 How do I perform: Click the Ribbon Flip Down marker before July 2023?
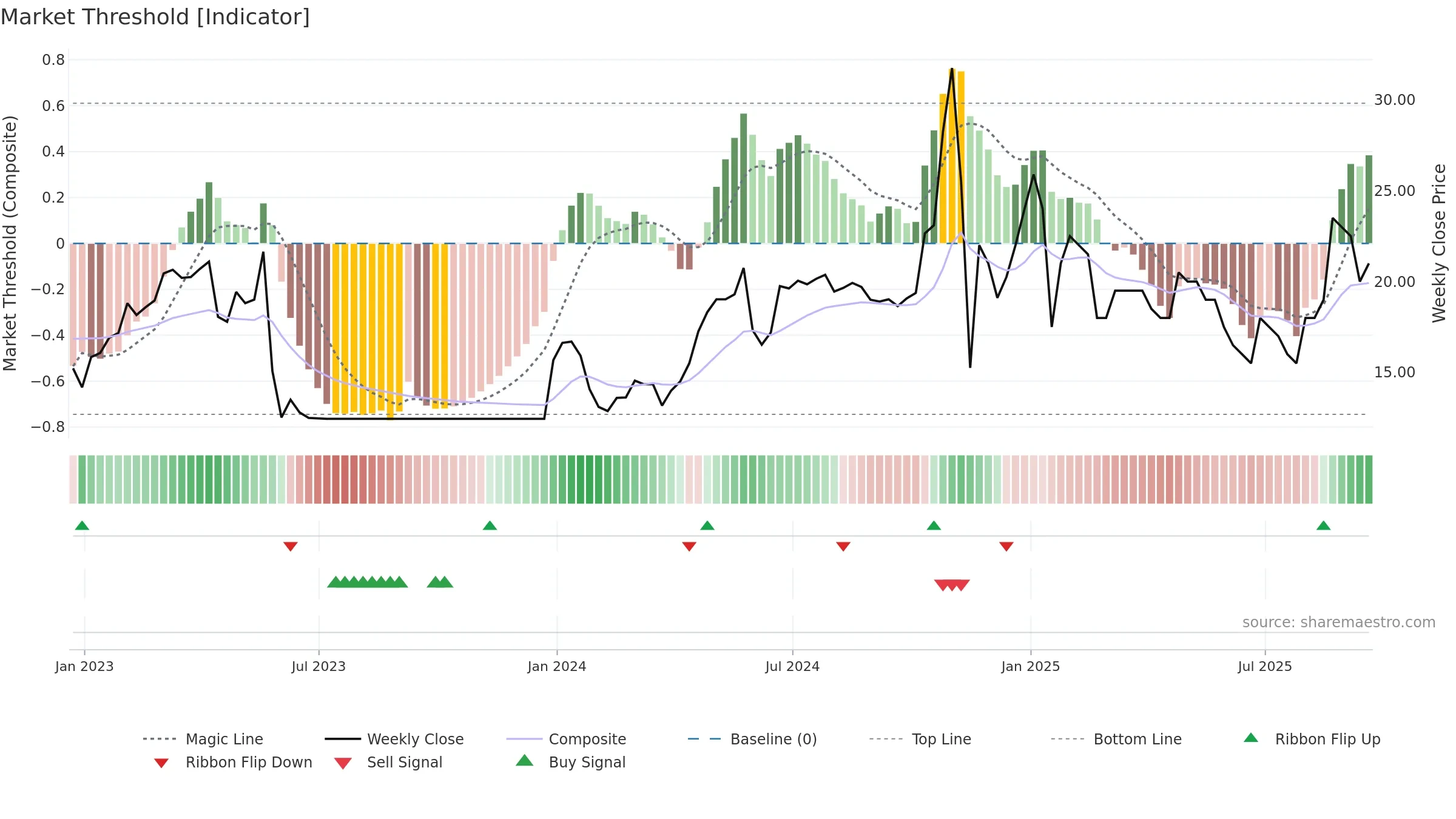tap(291, 547)
